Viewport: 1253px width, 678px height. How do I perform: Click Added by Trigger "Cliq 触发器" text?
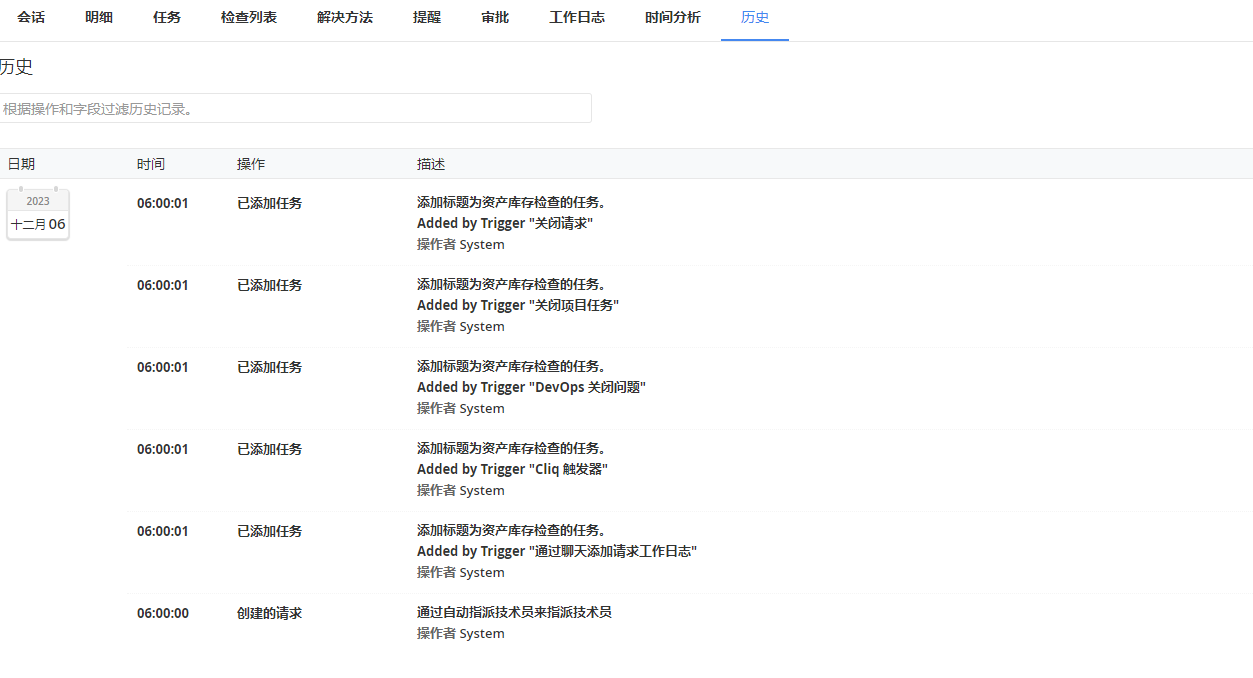(512, 469)
